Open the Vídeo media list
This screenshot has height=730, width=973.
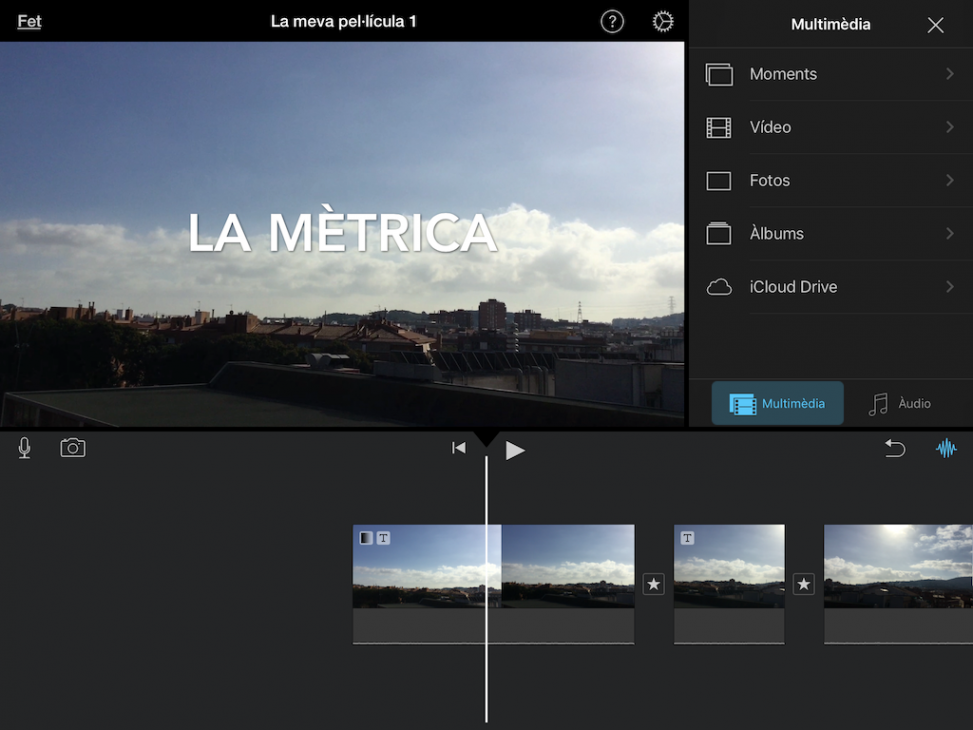click(x=830, y=127)
